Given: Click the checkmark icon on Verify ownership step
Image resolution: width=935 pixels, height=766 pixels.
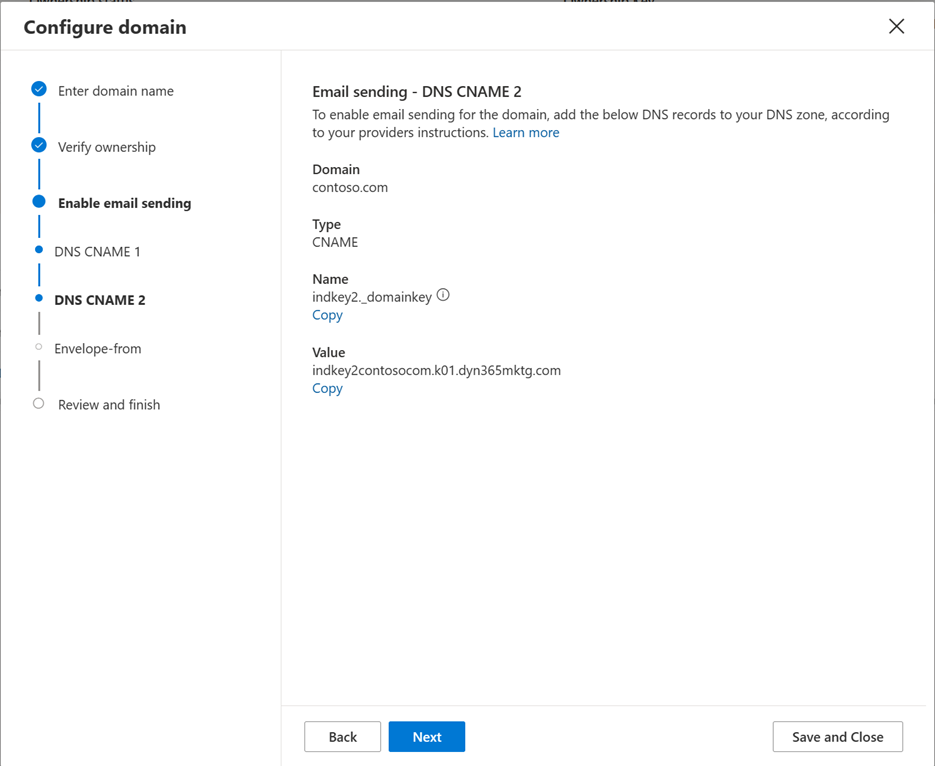Looking at the screenshot, I should (x=38, y=145).
